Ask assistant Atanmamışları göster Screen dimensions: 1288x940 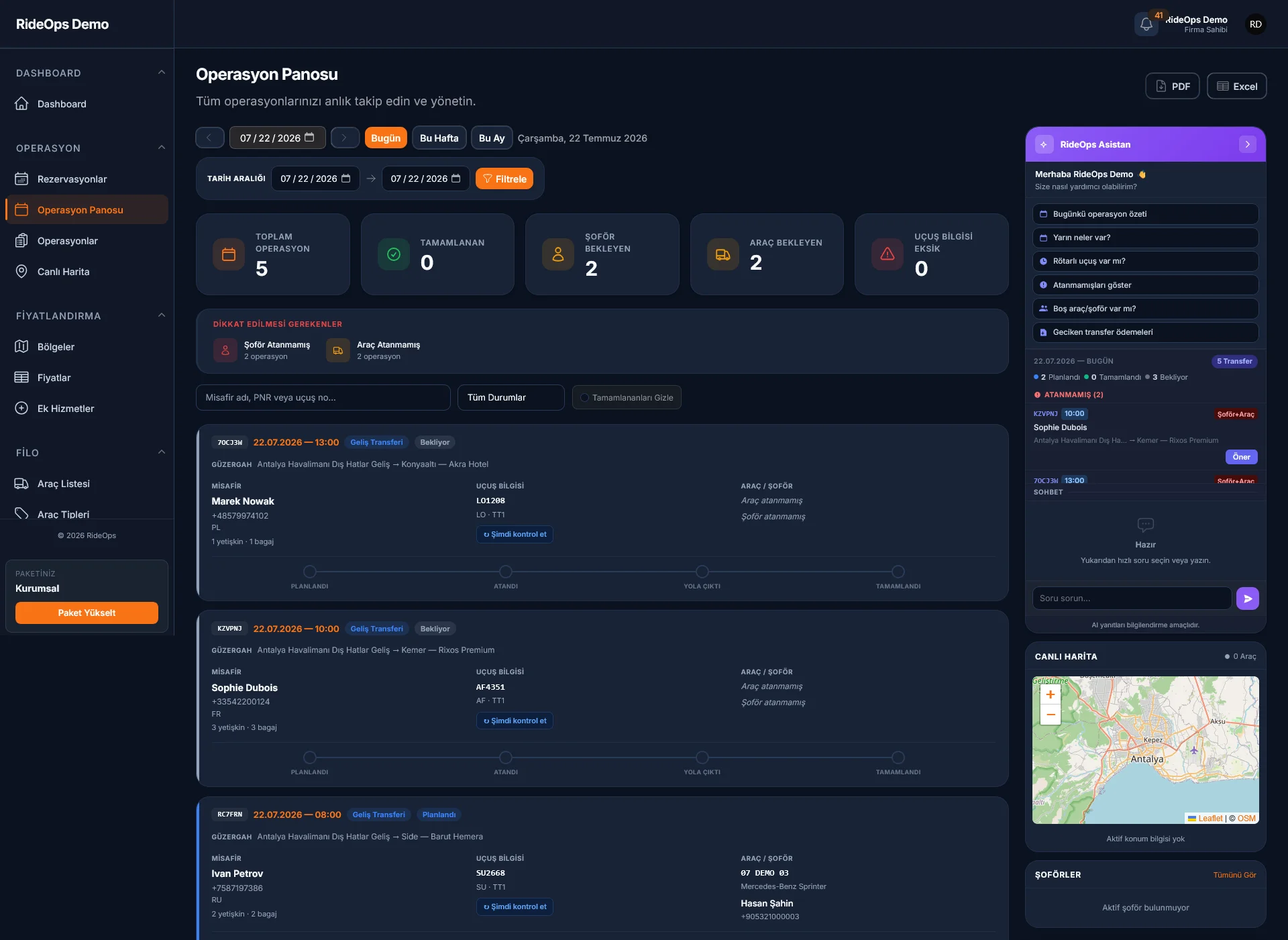(x=1145, y=285)
